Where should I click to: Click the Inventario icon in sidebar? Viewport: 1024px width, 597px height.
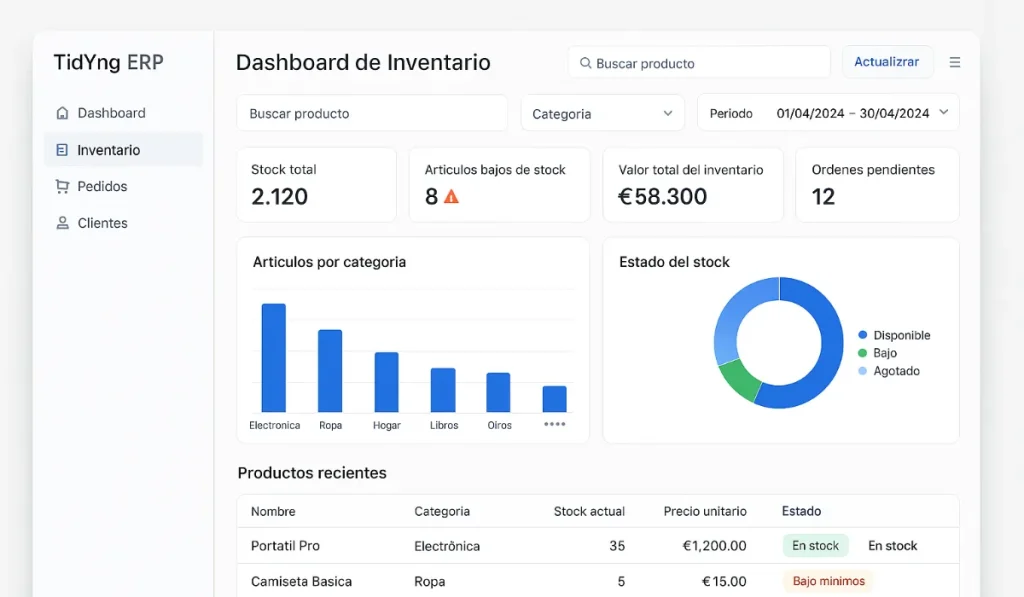pos(63,150)
